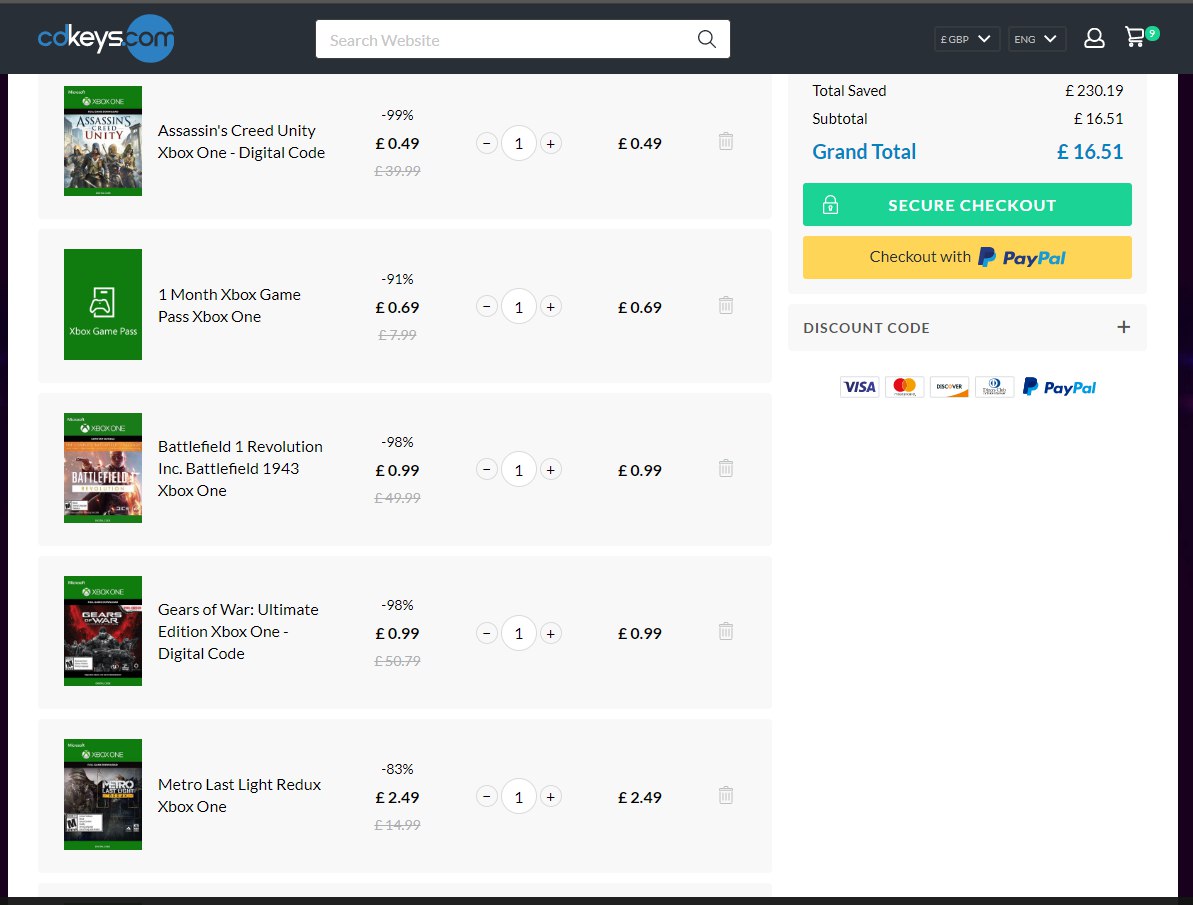The width and height of the screenshot is (1193, 905).
Task: Click the Secure Checkout button
Action: tap(967, 205)
